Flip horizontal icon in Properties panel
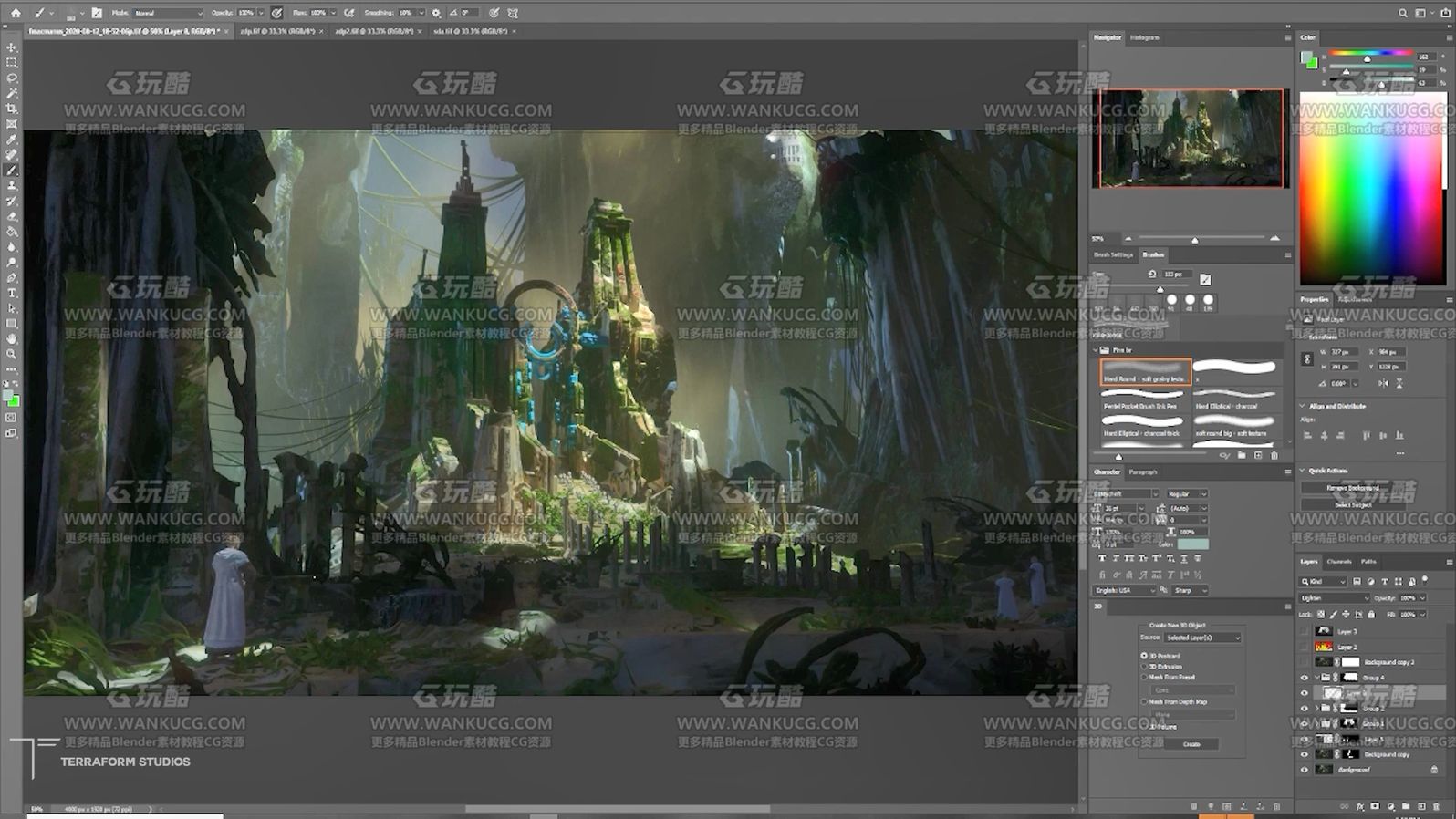Screen dimensions: 1456x819 (1384, 383)
